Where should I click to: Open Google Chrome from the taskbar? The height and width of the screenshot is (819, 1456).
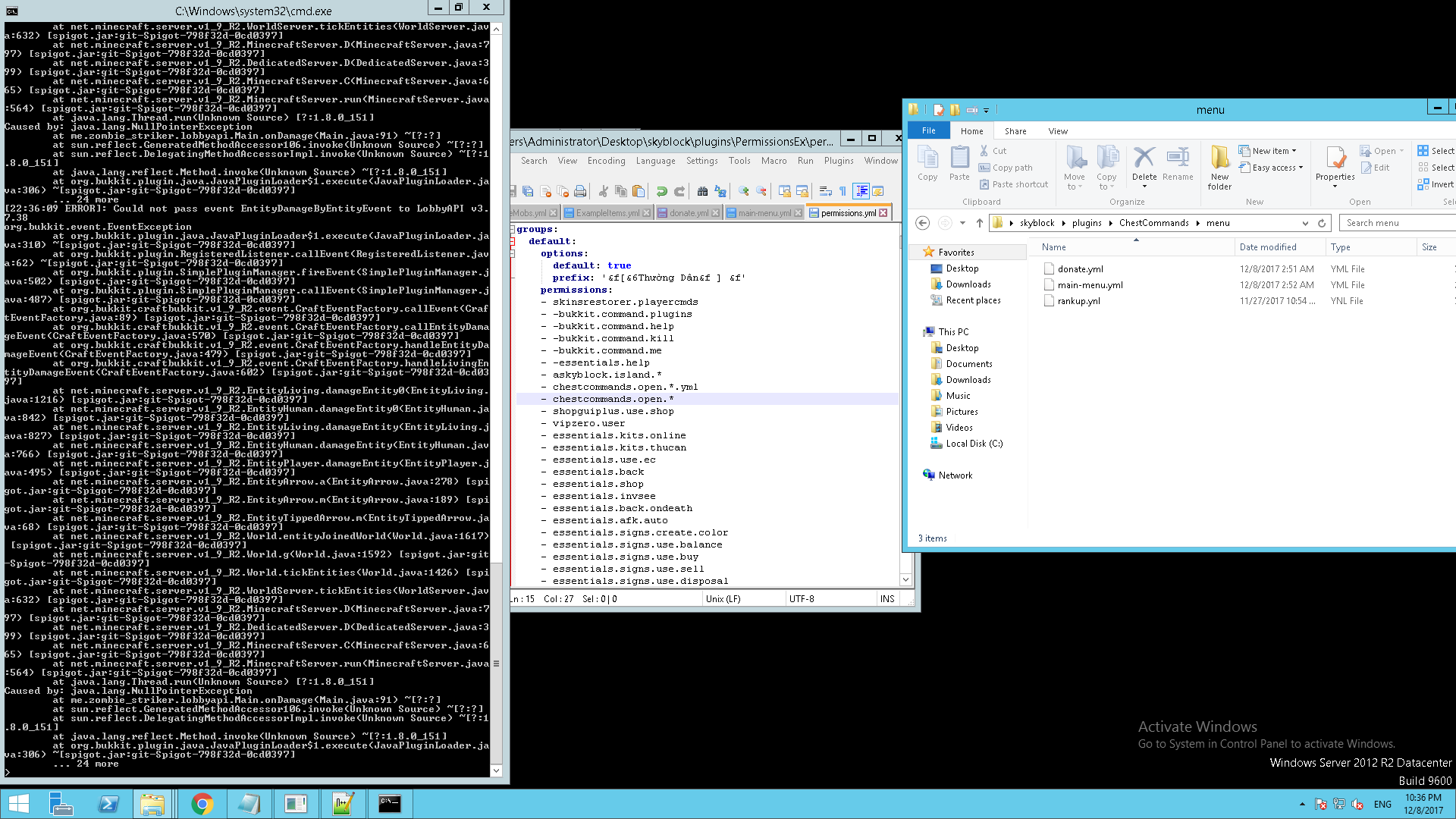point(202,804)
